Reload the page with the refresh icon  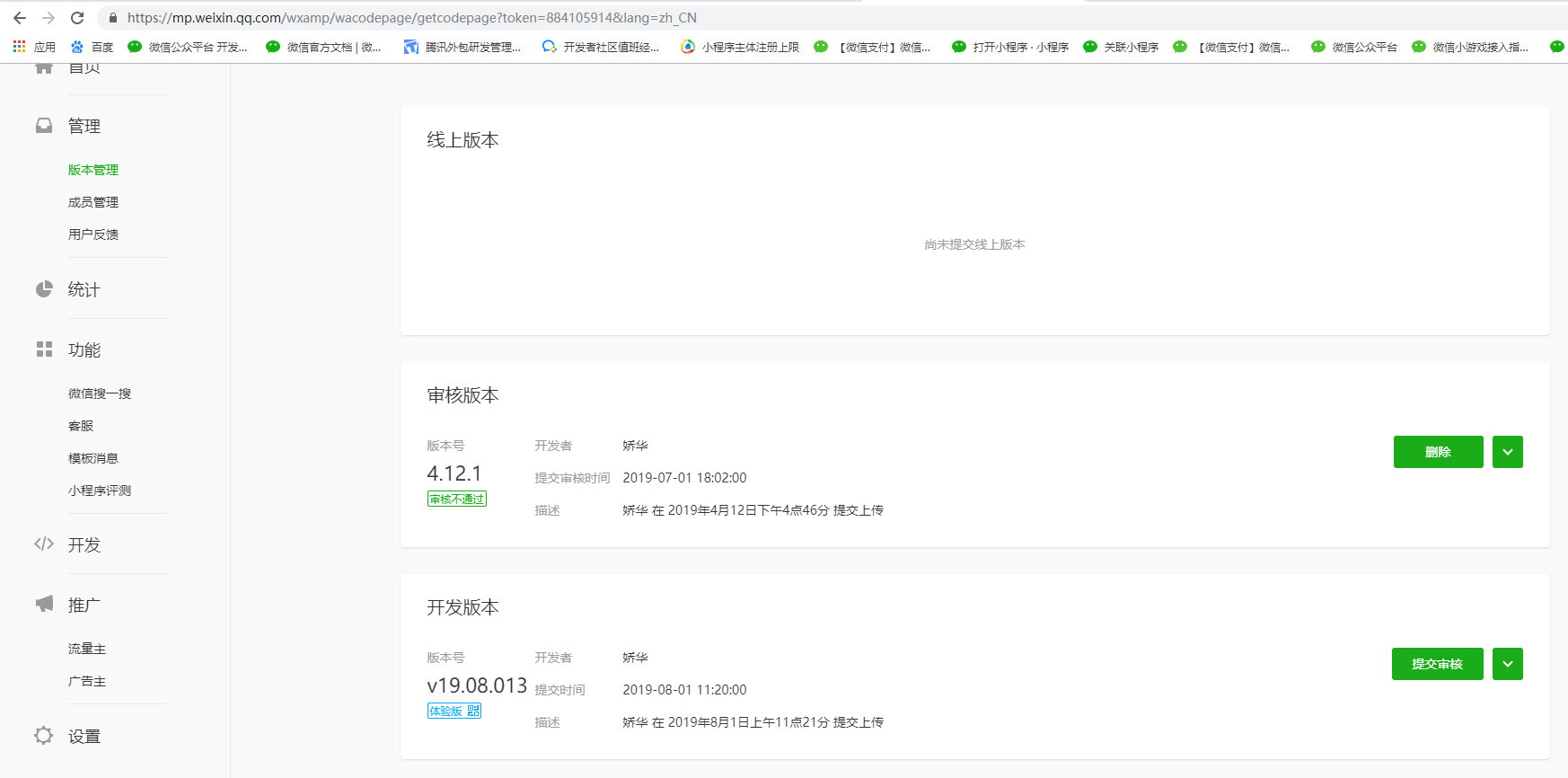point(77,18)
